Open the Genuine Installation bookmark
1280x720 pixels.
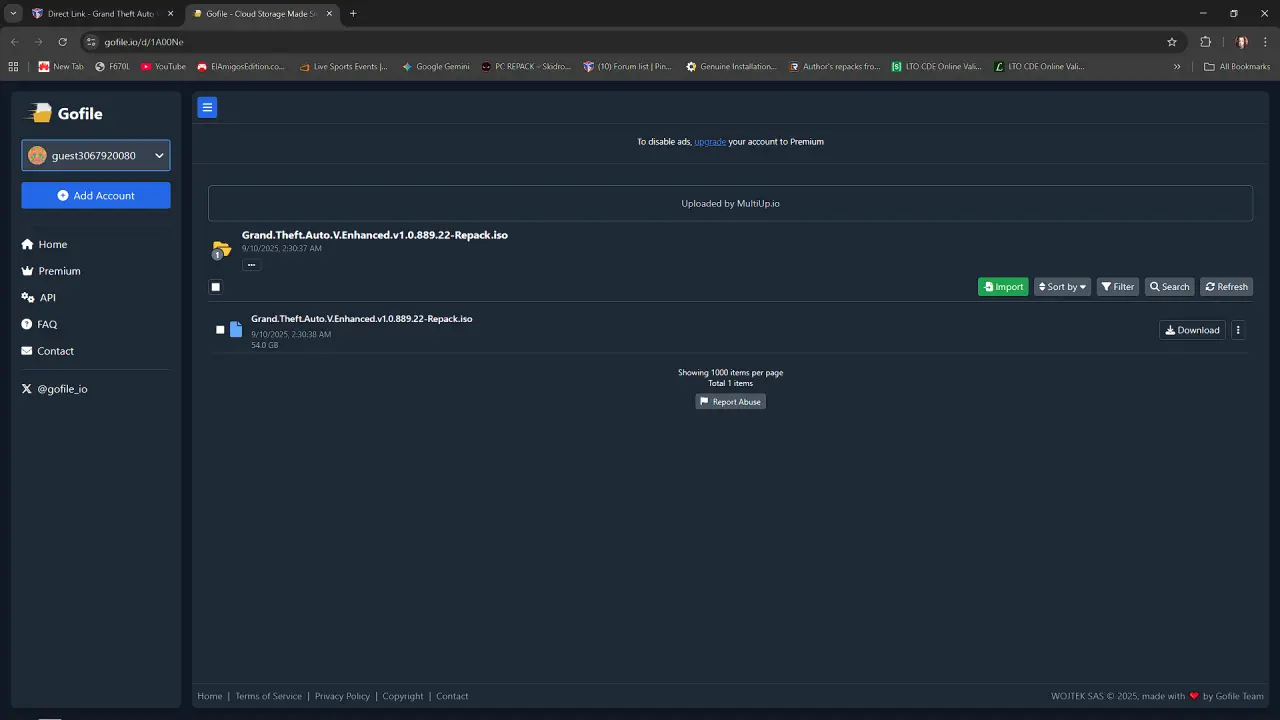731,67
